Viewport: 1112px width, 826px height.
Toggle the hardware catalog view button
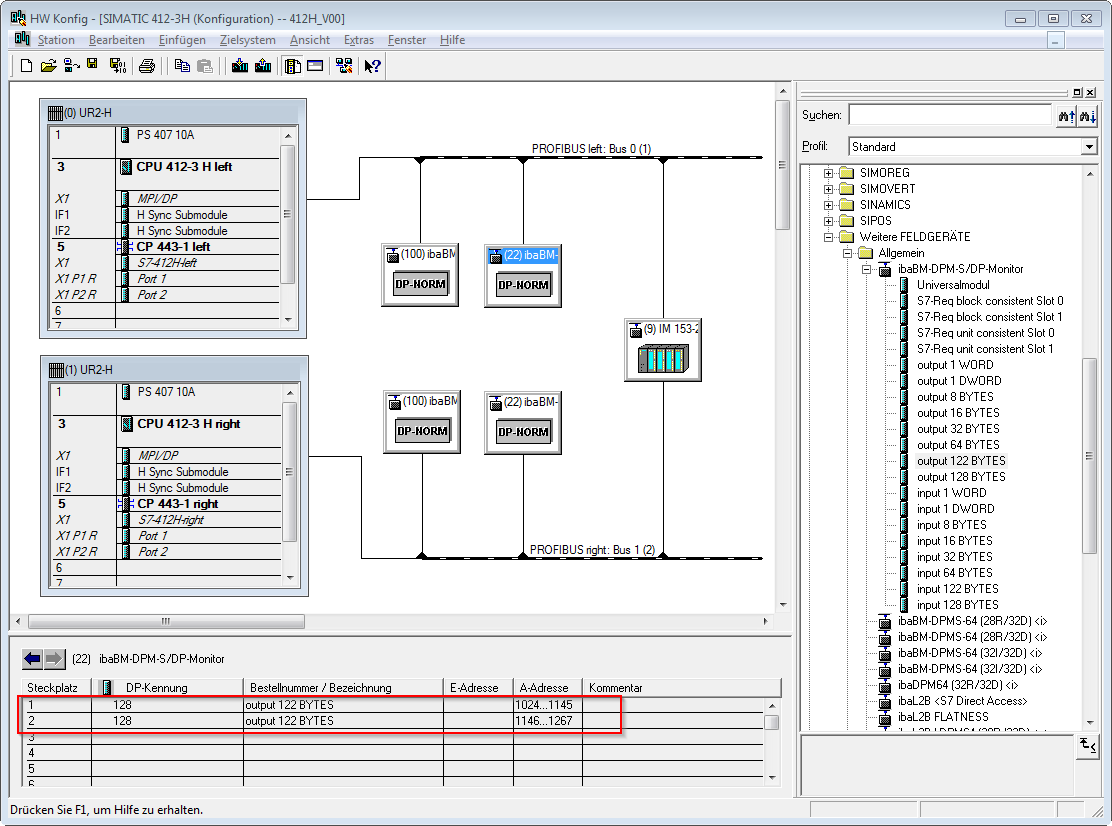(x=293, y=66)
